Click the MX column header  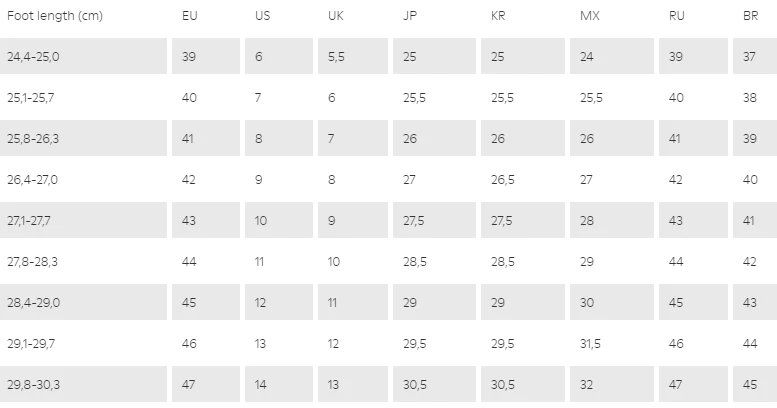(589, 16)
